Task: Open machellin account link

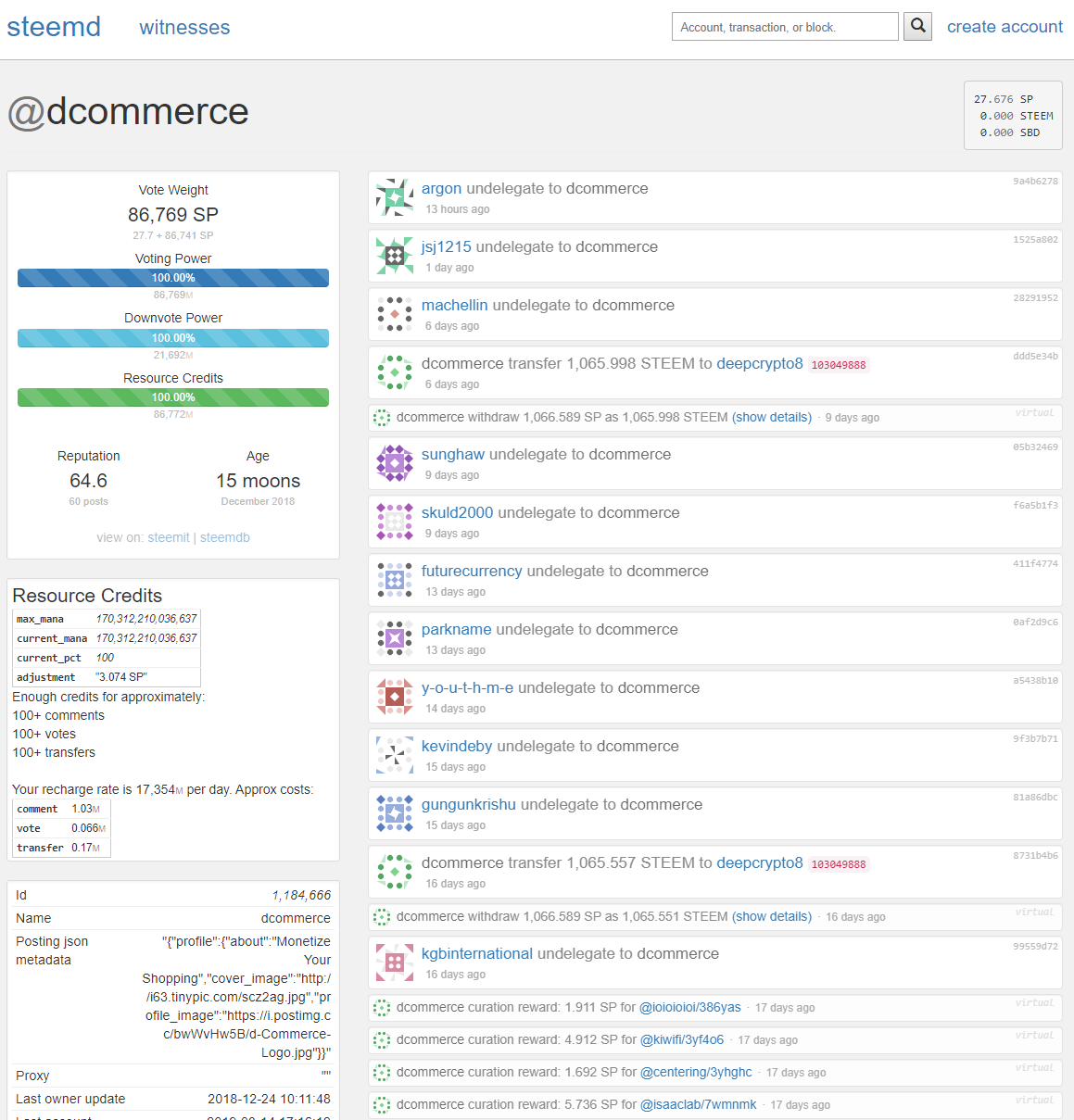Action: pos(454,306)
